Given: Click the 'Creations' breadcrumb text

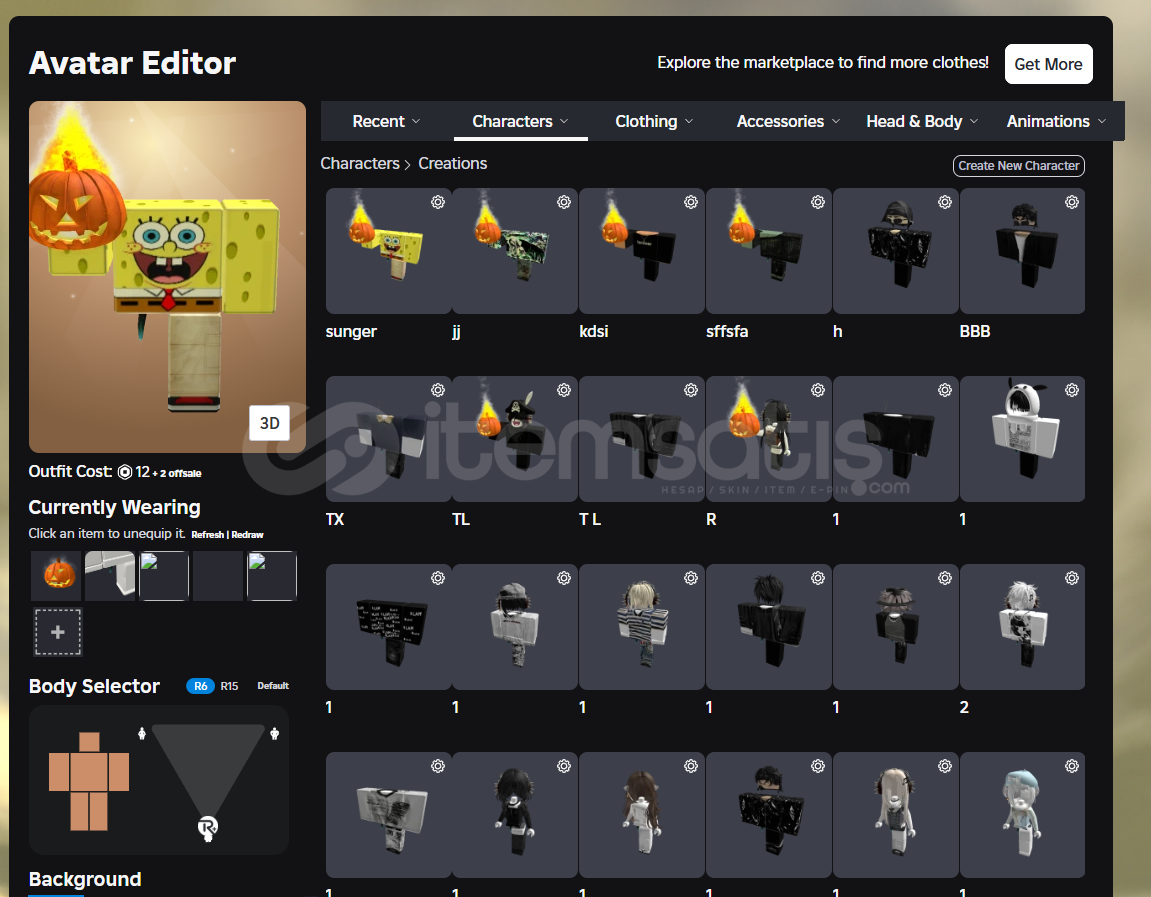Looking at the screenshot, I should (452, 164).
